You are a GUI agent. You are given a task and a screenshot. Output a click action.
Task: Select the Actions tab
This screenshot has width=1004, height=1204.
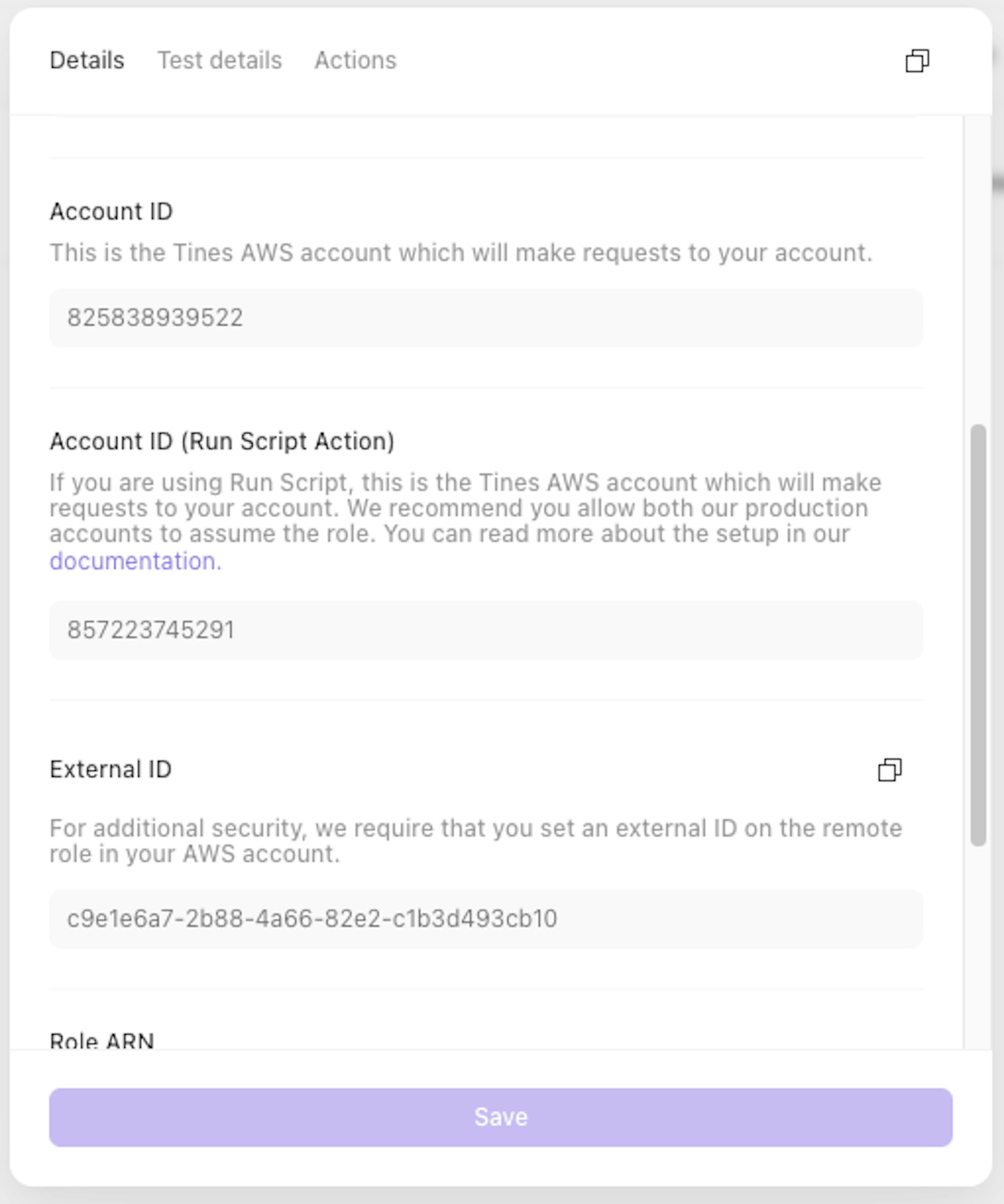click(x=355, y=60)
